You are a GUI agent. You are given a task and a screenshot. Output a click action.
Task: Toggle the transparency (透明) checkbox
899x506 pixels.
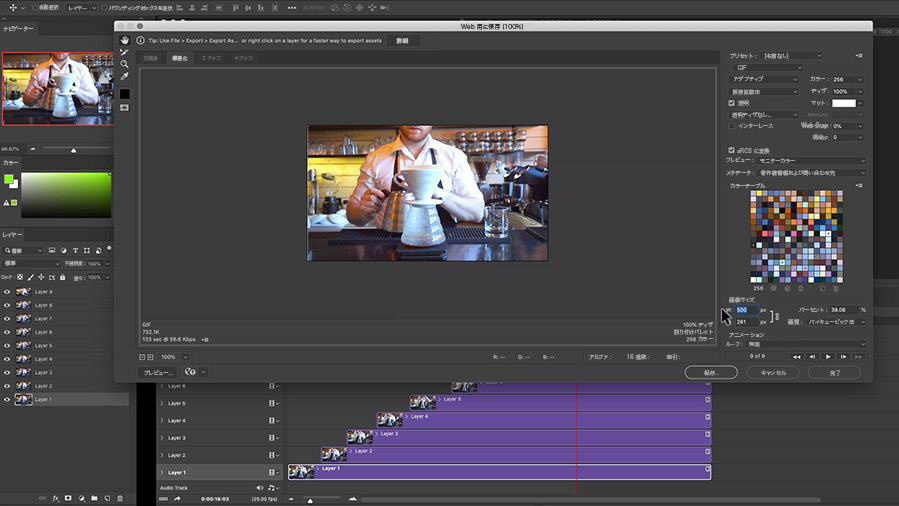point(731,103)
